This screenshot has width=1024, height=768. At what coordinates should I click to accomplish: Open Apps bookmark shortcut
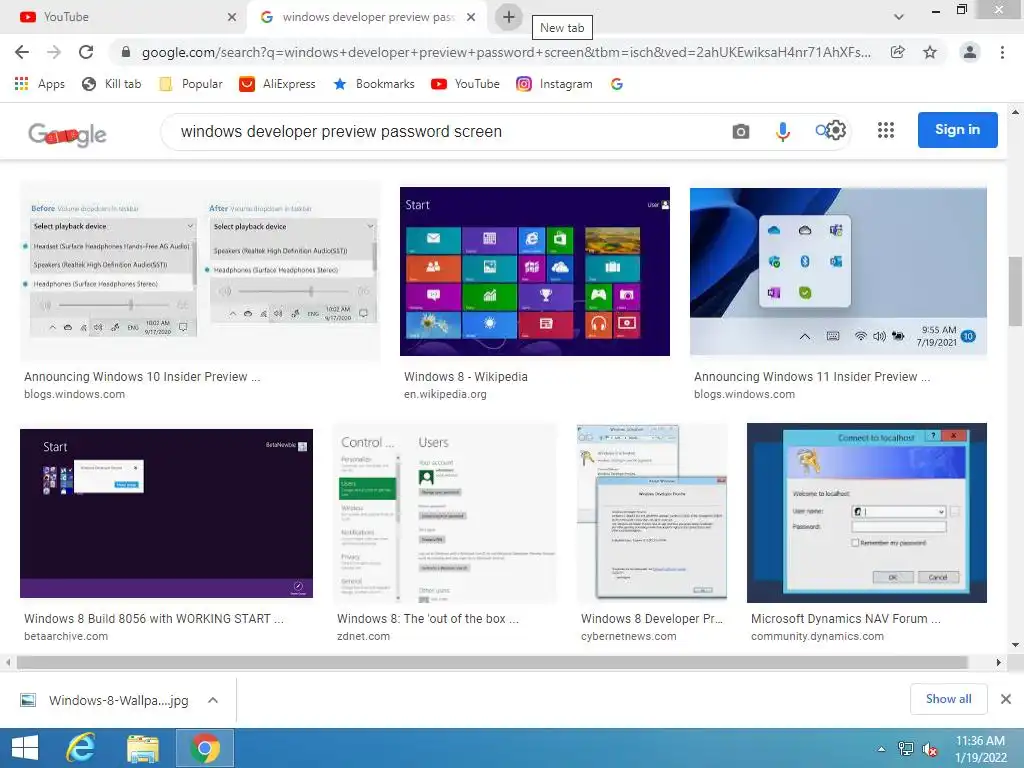(39, 84)
